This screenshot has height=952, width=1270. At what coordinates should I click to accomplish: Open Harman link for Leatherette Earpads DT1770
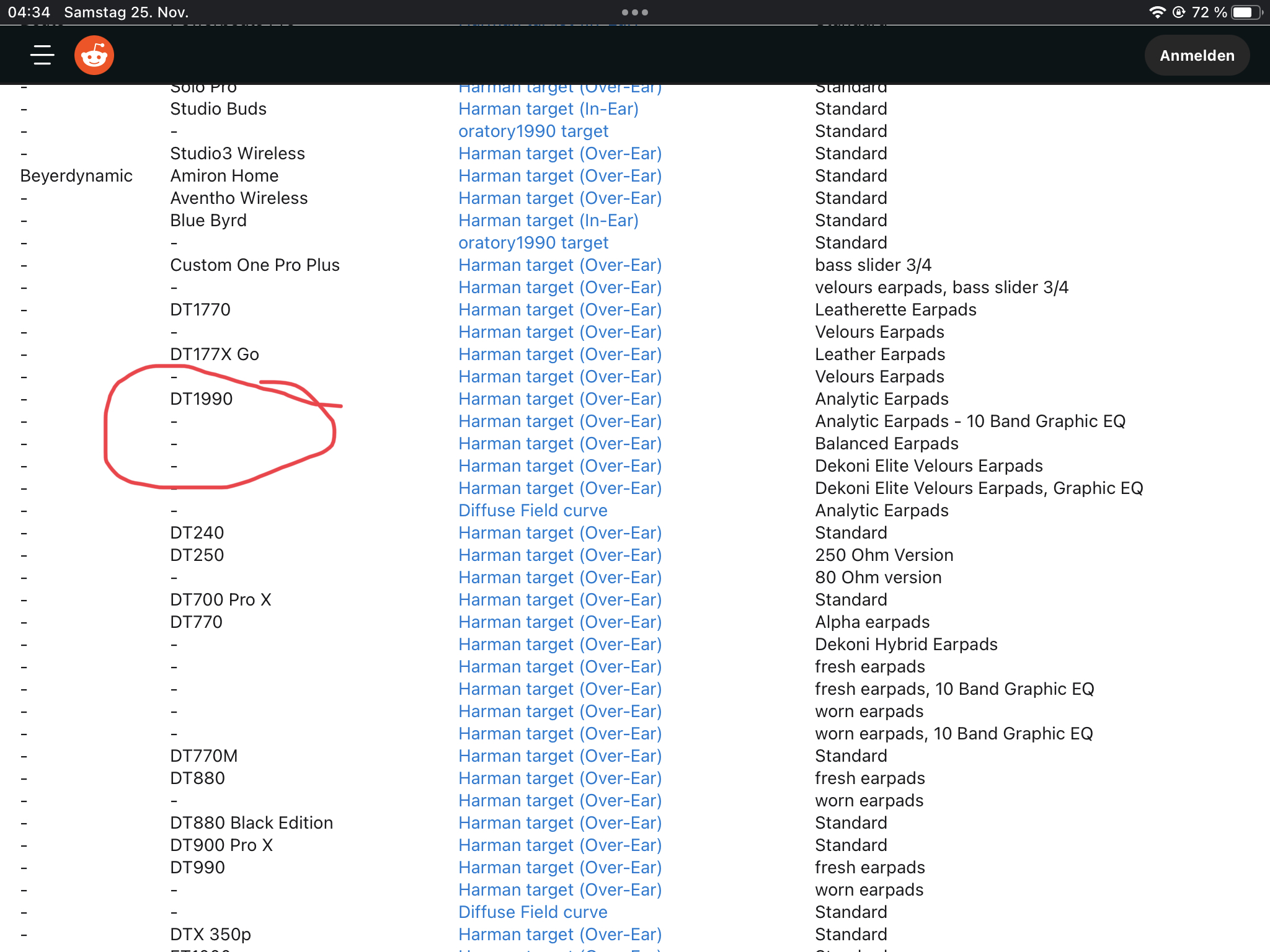pos(560,310)
